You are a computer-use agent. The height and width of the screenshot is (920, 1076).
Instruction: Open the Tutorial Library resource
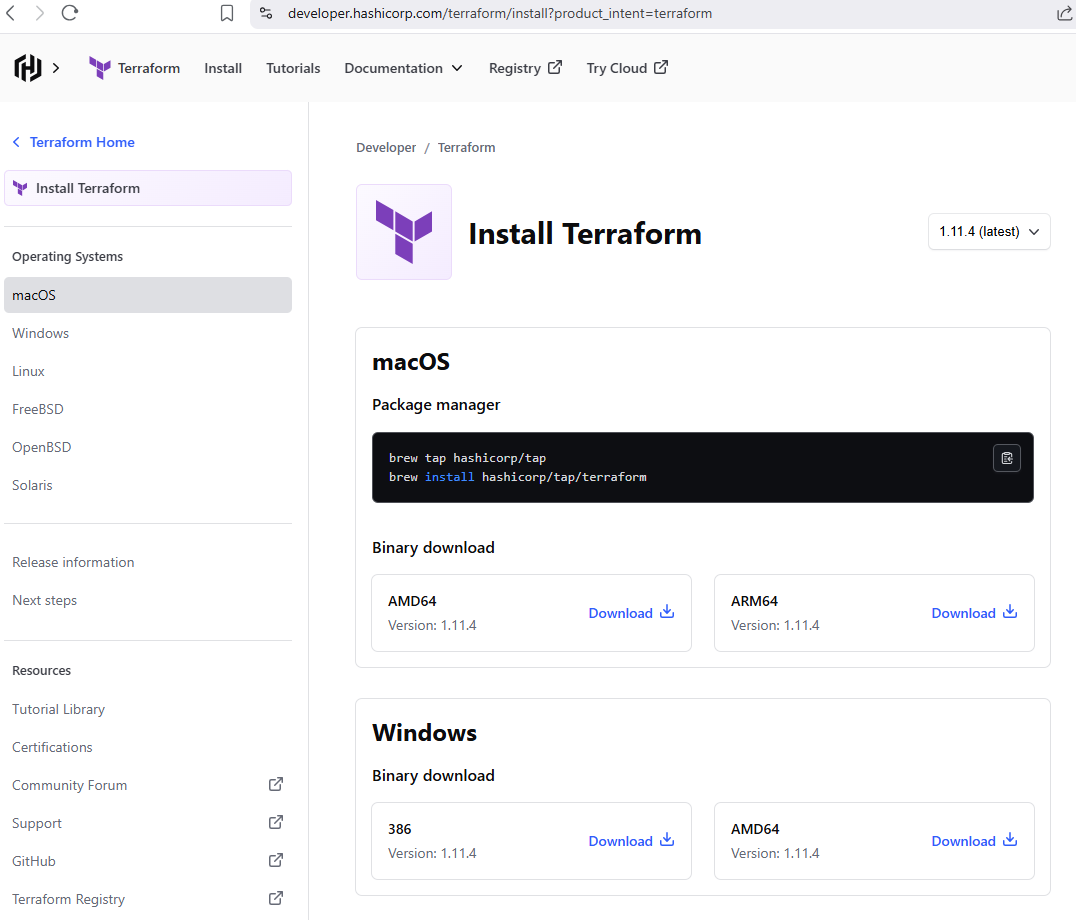point(58,709)
